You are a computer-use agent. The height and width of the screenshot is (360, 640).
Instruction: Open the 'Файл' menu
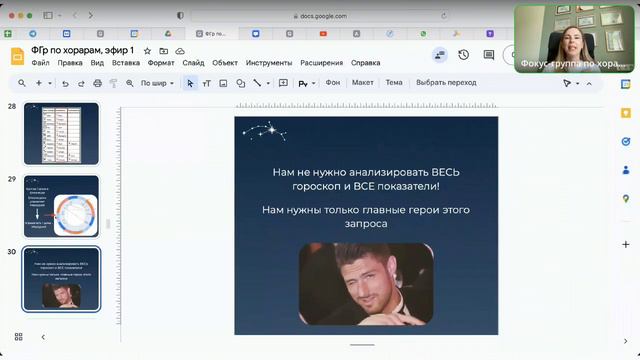point(40,63)
